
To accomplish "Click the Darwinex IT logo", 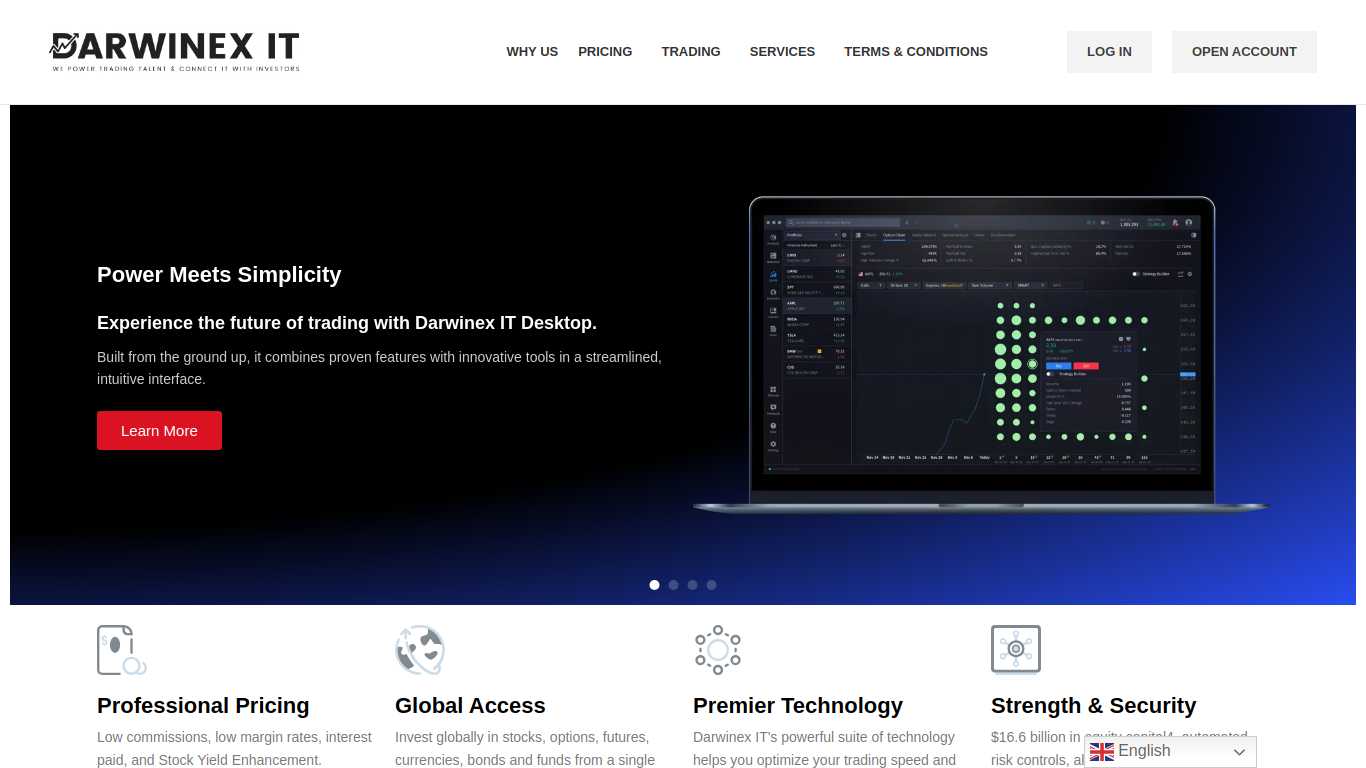I will tap(175, 52).
